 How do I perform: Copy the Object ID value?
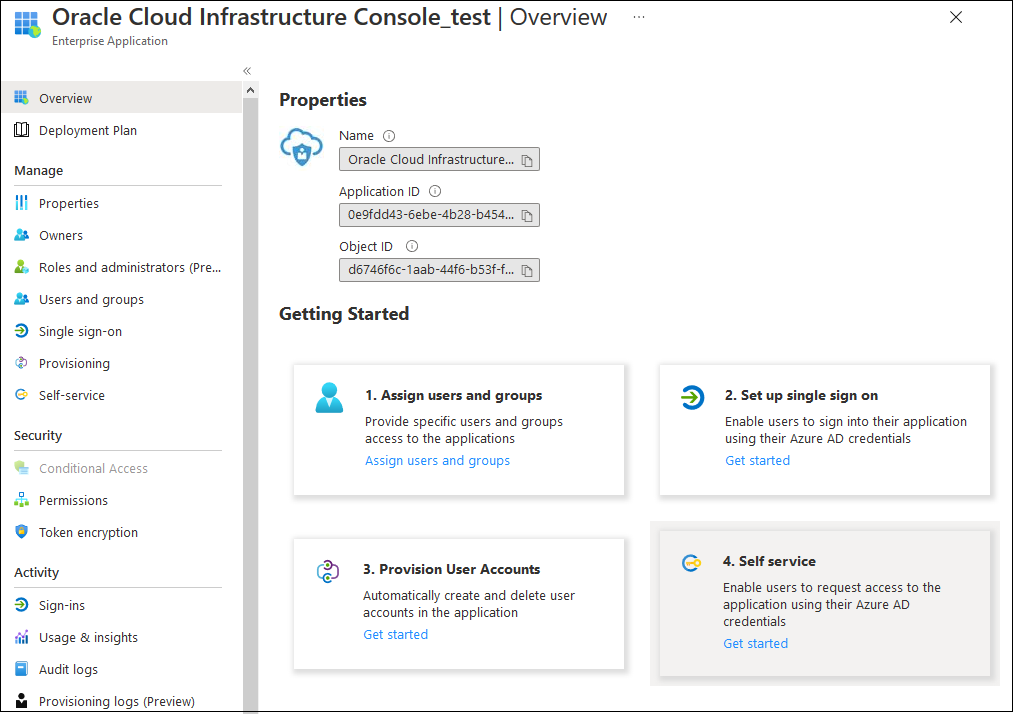click(527, 269)
